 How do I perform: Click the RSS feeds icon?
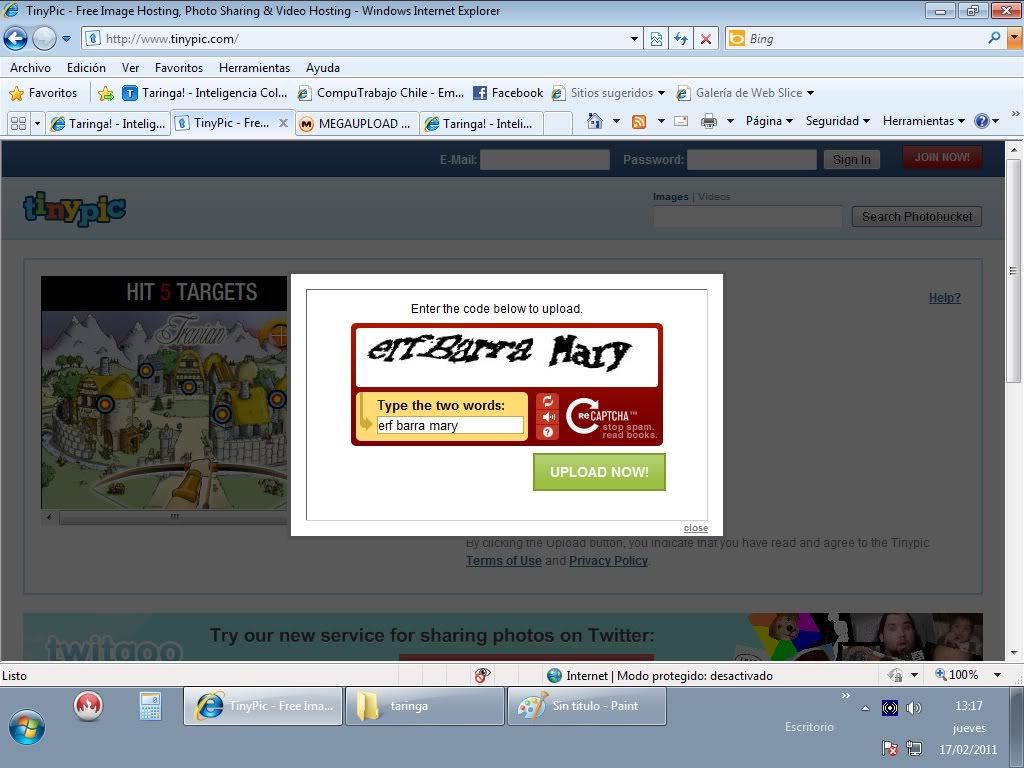point(639,121)
